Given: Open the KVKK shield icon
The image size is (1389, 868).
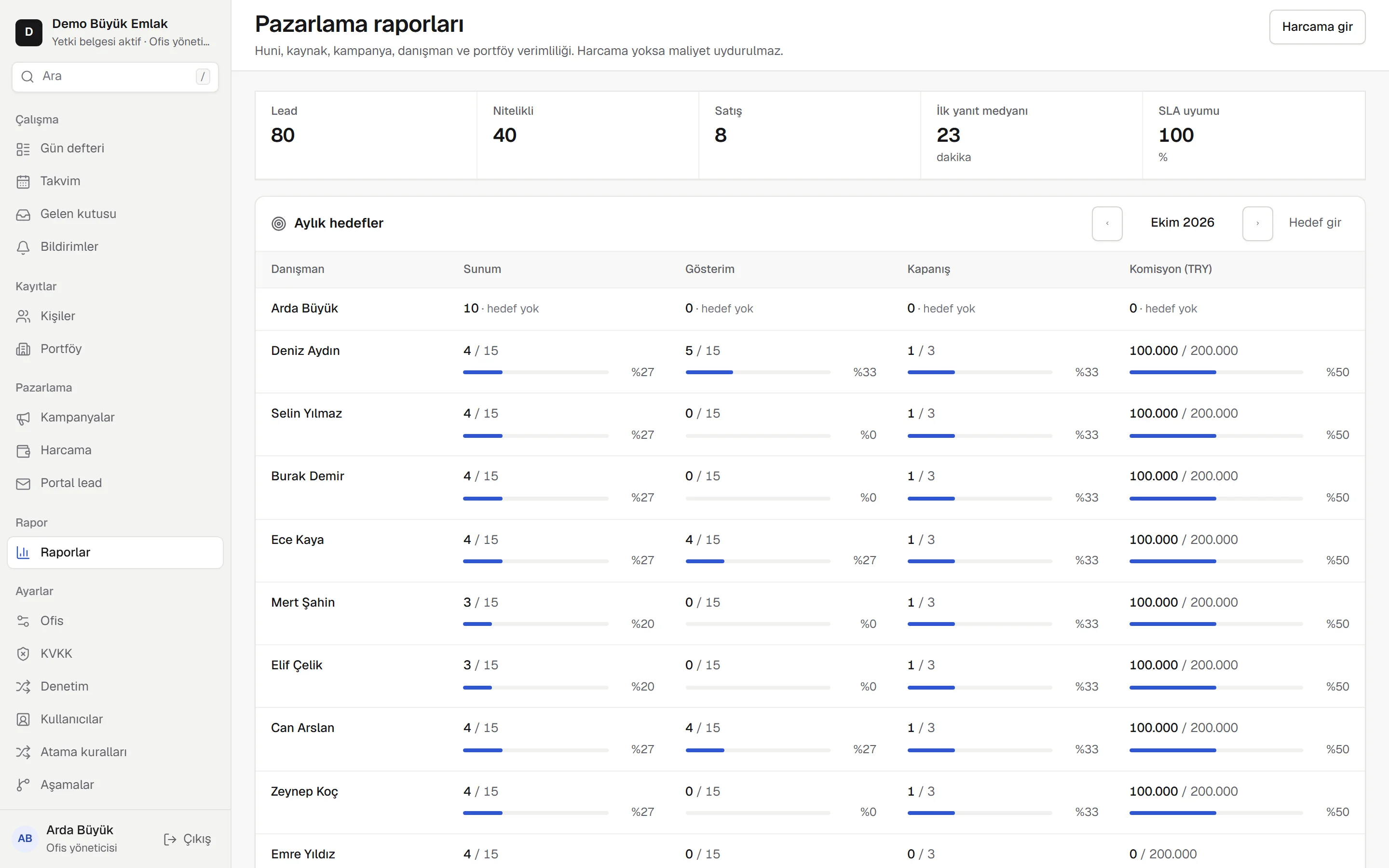Looking at the screenshot, I should point(23,654).
